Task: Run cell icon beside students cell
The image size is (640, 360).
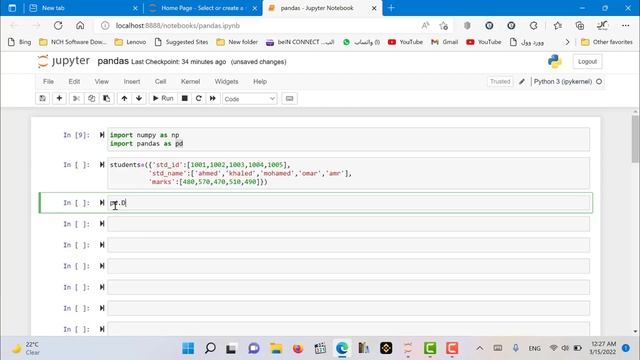Action: [x=102, y=164]
